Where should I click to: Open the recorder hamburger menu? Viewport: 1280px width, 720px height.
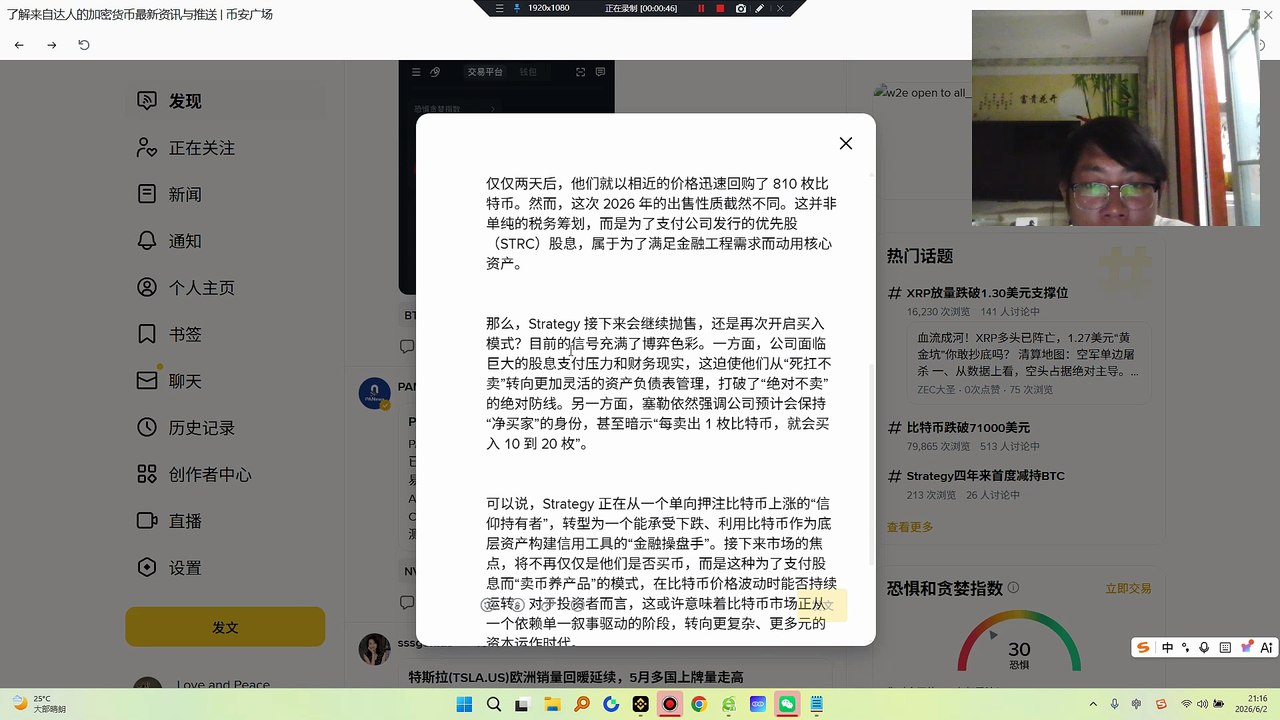tap(500, 8)
